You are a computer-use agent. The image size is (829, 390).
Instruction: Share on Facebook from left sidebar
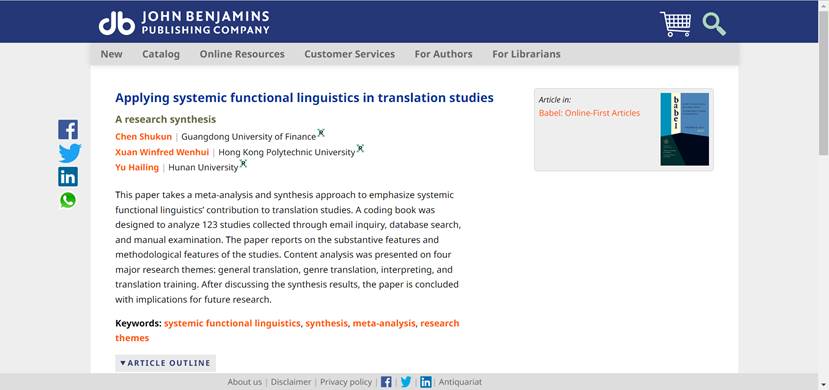[68, 129]
